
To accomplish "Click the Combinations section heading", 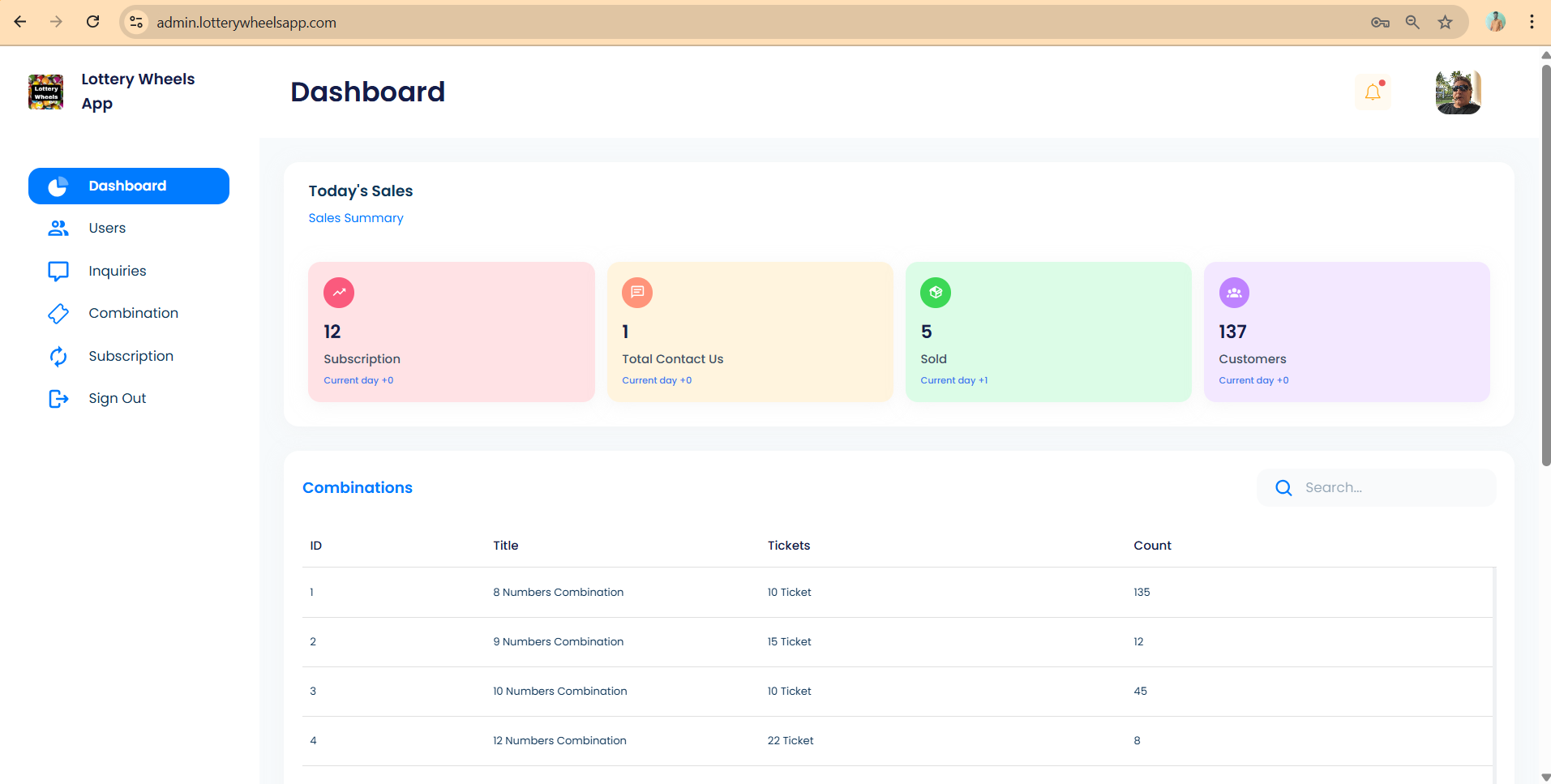I will 358,488.
